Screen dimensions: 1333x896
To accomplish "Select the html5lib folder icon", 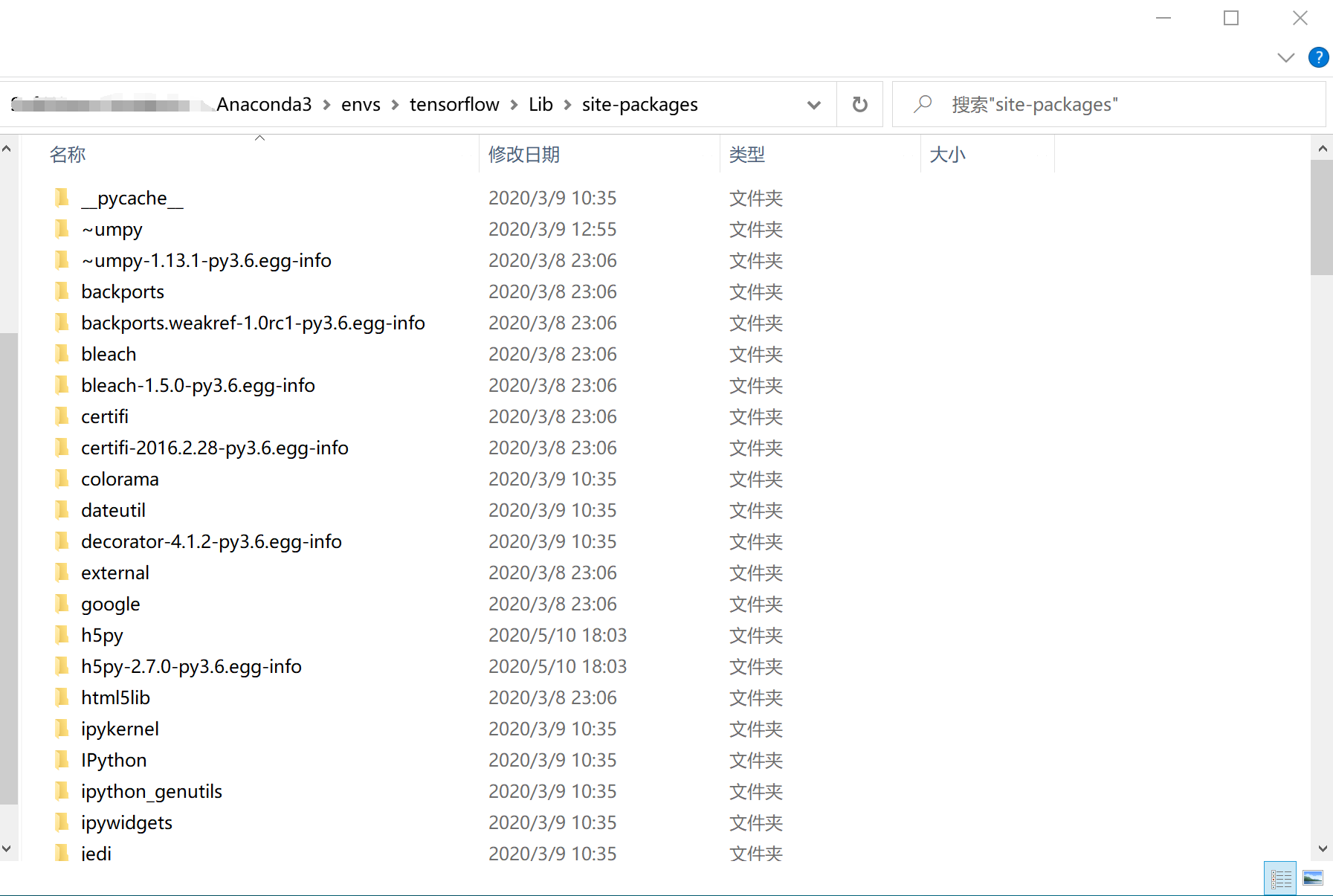I will point(62,697).
